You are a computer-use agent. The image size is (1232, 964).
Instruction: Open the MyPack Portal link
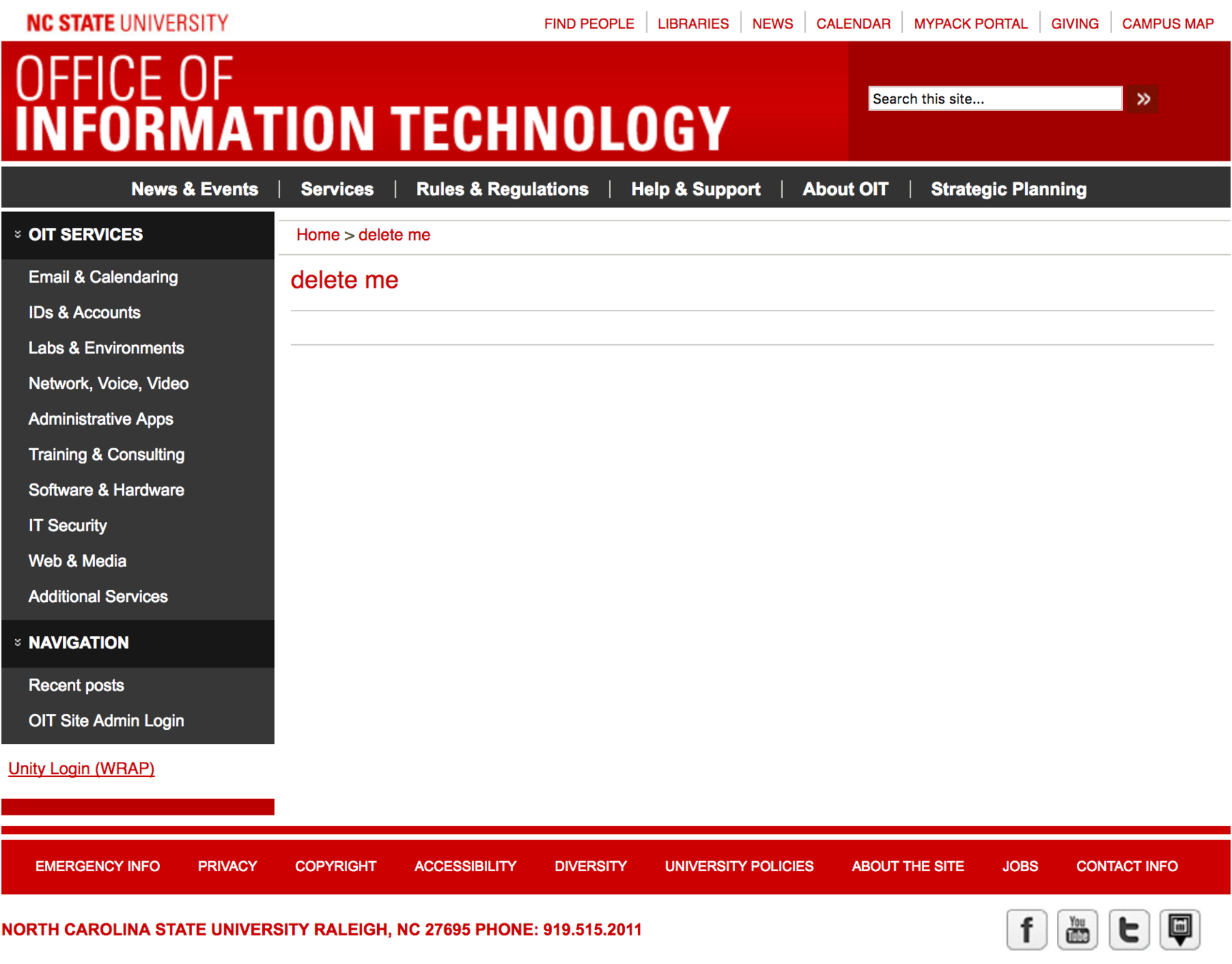click(971, 24)
